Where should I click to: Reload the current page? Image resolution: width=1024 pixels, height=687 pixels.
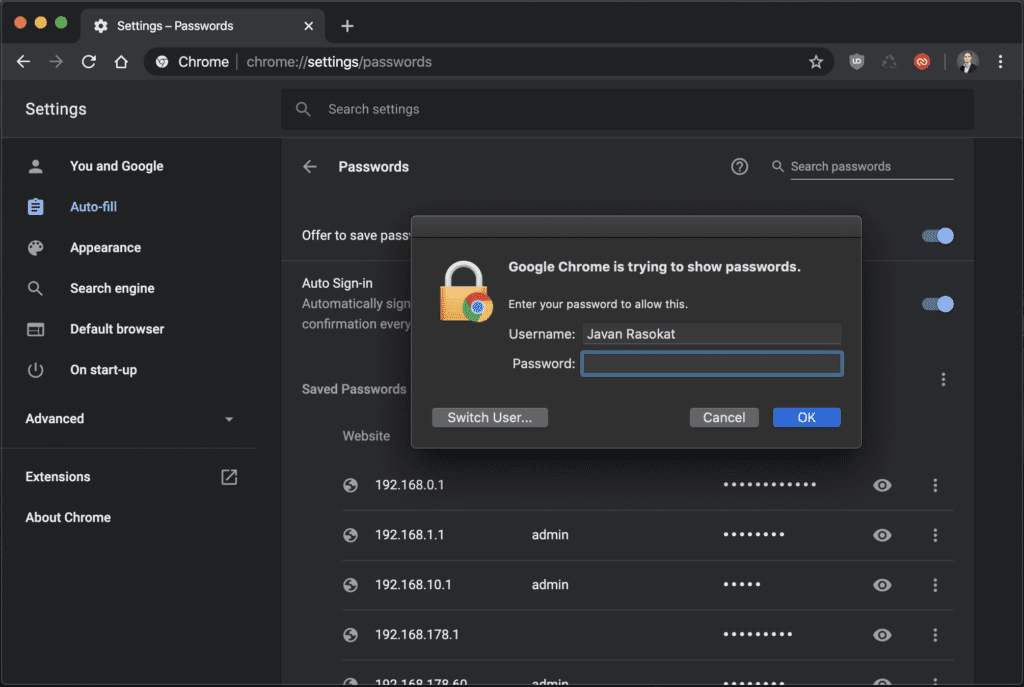(x=89, y=62)
